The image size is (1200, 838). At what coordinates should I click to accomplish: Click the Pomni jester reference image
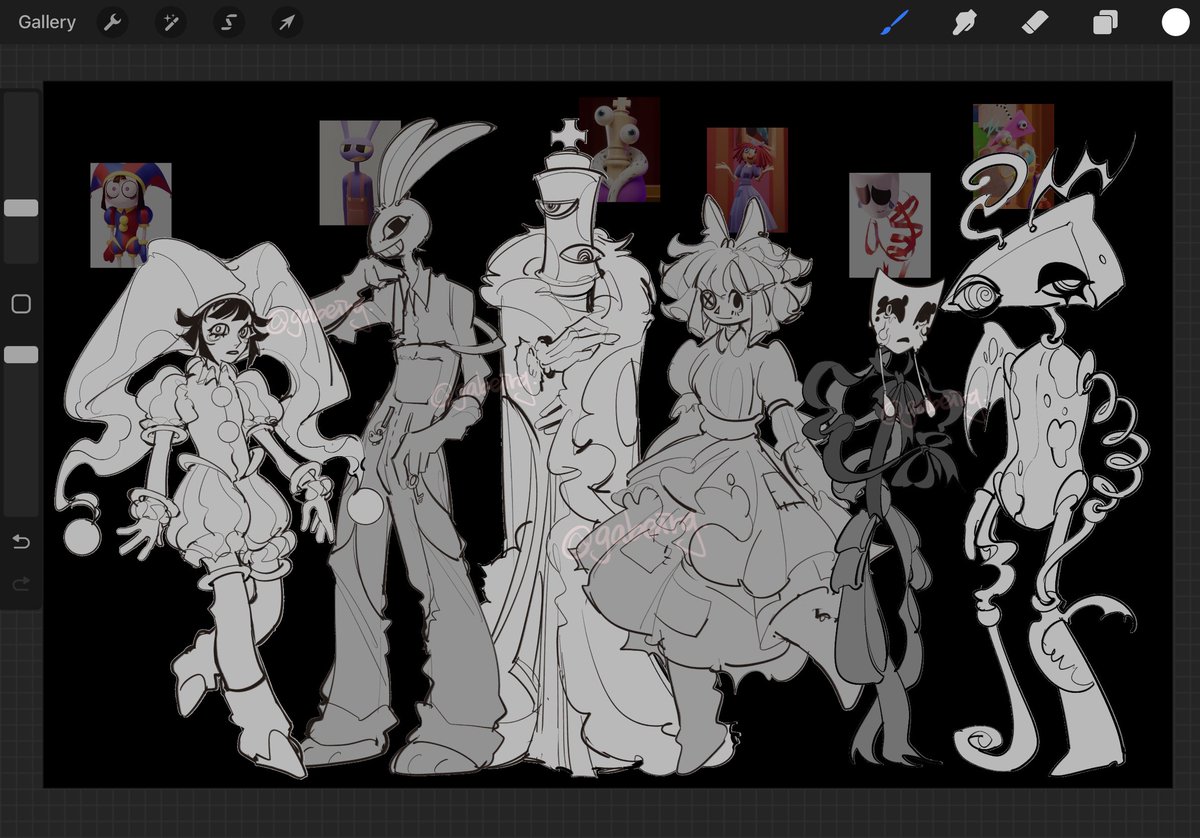pos(131,215)
